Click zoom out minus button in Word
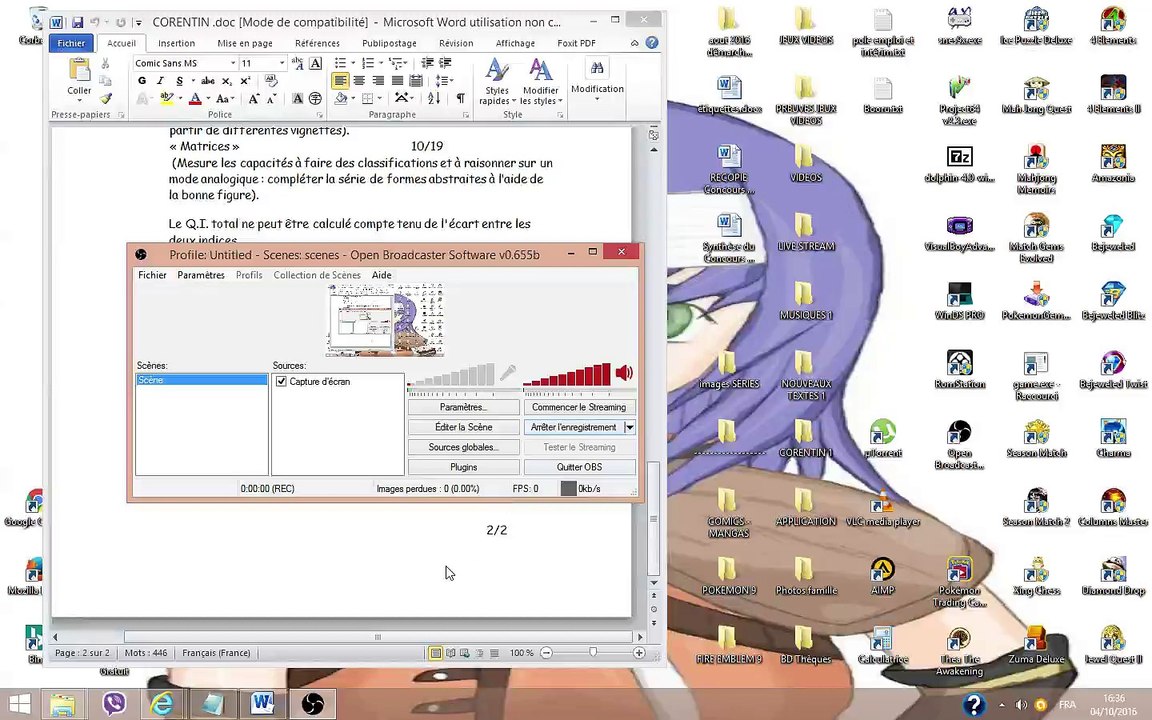The height and width of the screenshot is (720, 1152). point(546,652)
